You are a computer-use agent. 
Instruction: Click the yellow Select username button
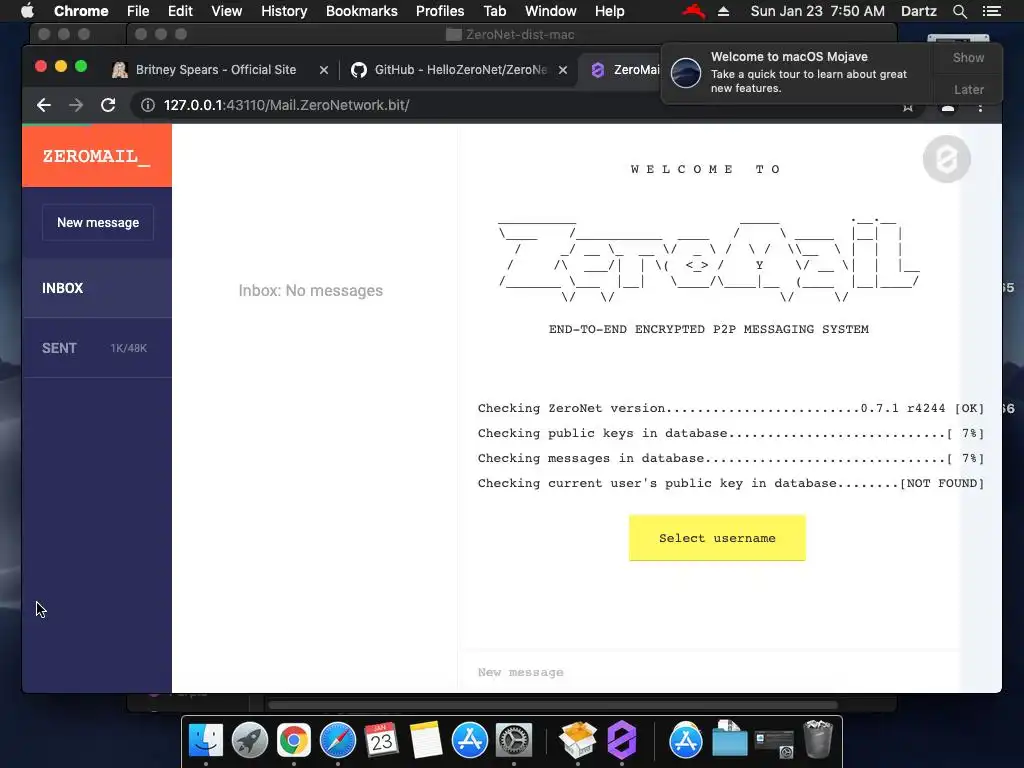[717, 537]
